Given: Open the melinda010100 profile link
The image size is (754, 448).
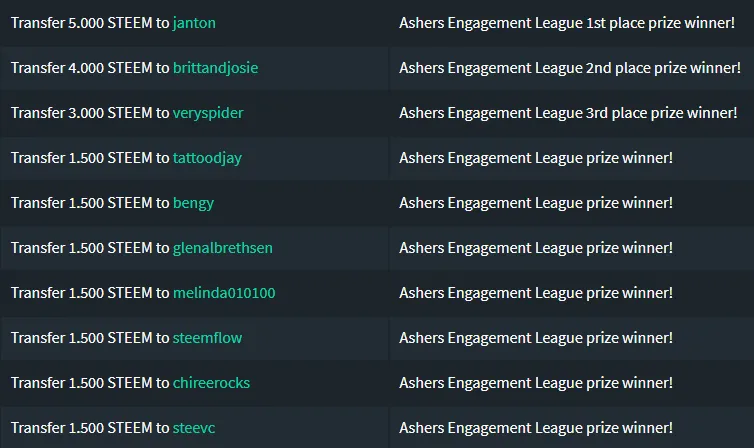Looking at the screenshot, I should tap(224, 293).
